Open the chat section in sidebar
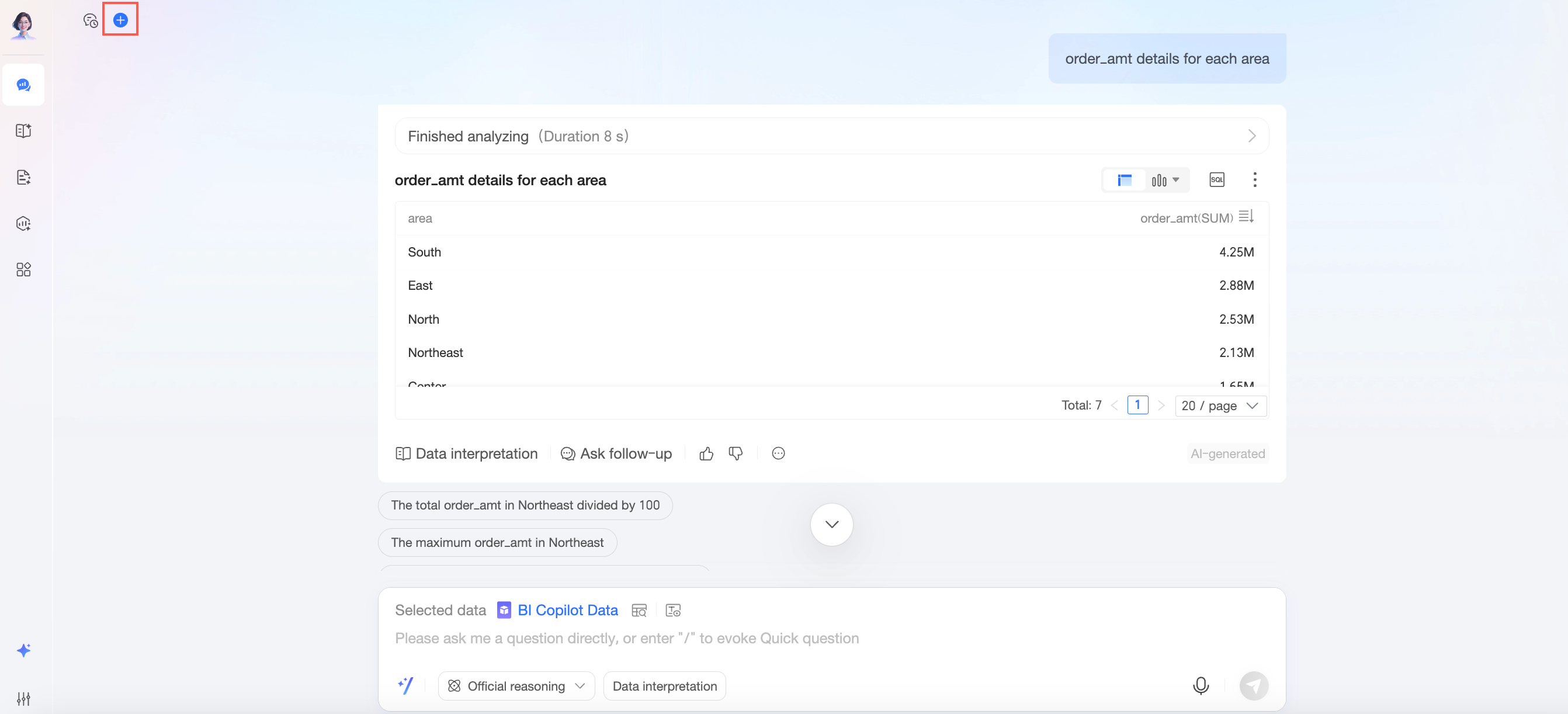Screen dimensions: 1568x714 click(x=23, y=85)
